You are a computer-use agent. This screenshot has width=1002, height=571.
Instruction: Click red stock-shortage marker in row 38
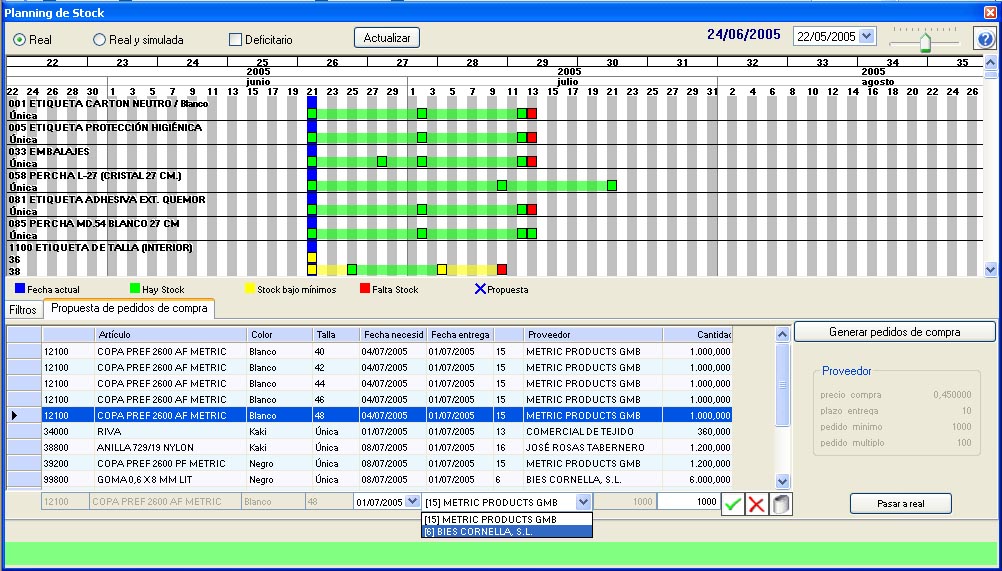click(502, 269)
